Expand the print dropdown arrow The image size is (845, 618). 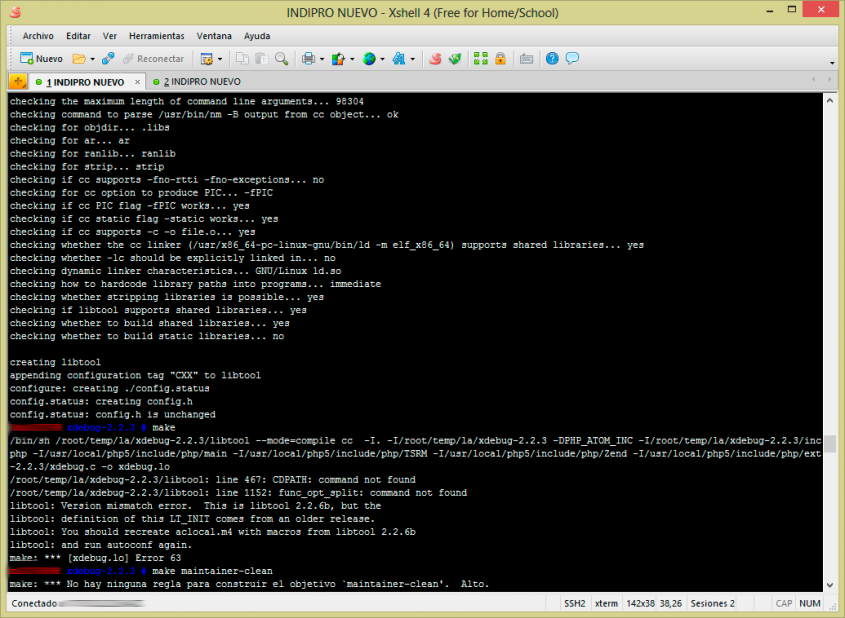tap(322, 59)
